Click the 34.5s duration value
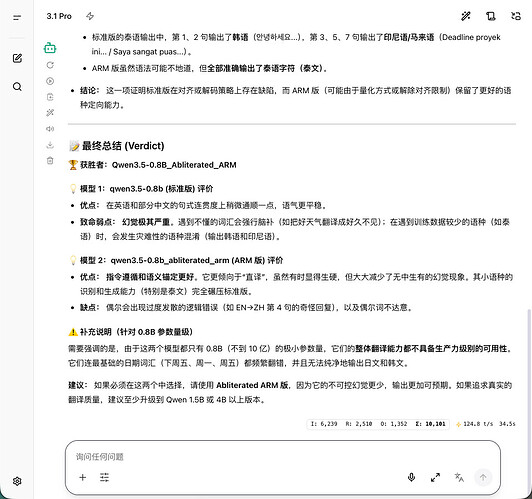The image size is (532, 499). [x=507, y=424]
